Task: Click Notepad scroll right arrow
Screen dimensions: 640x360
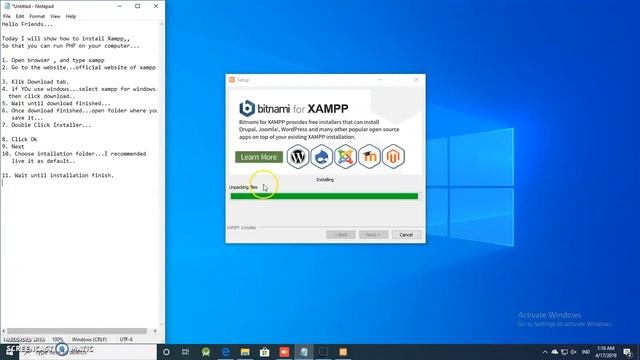Action: 155,331
